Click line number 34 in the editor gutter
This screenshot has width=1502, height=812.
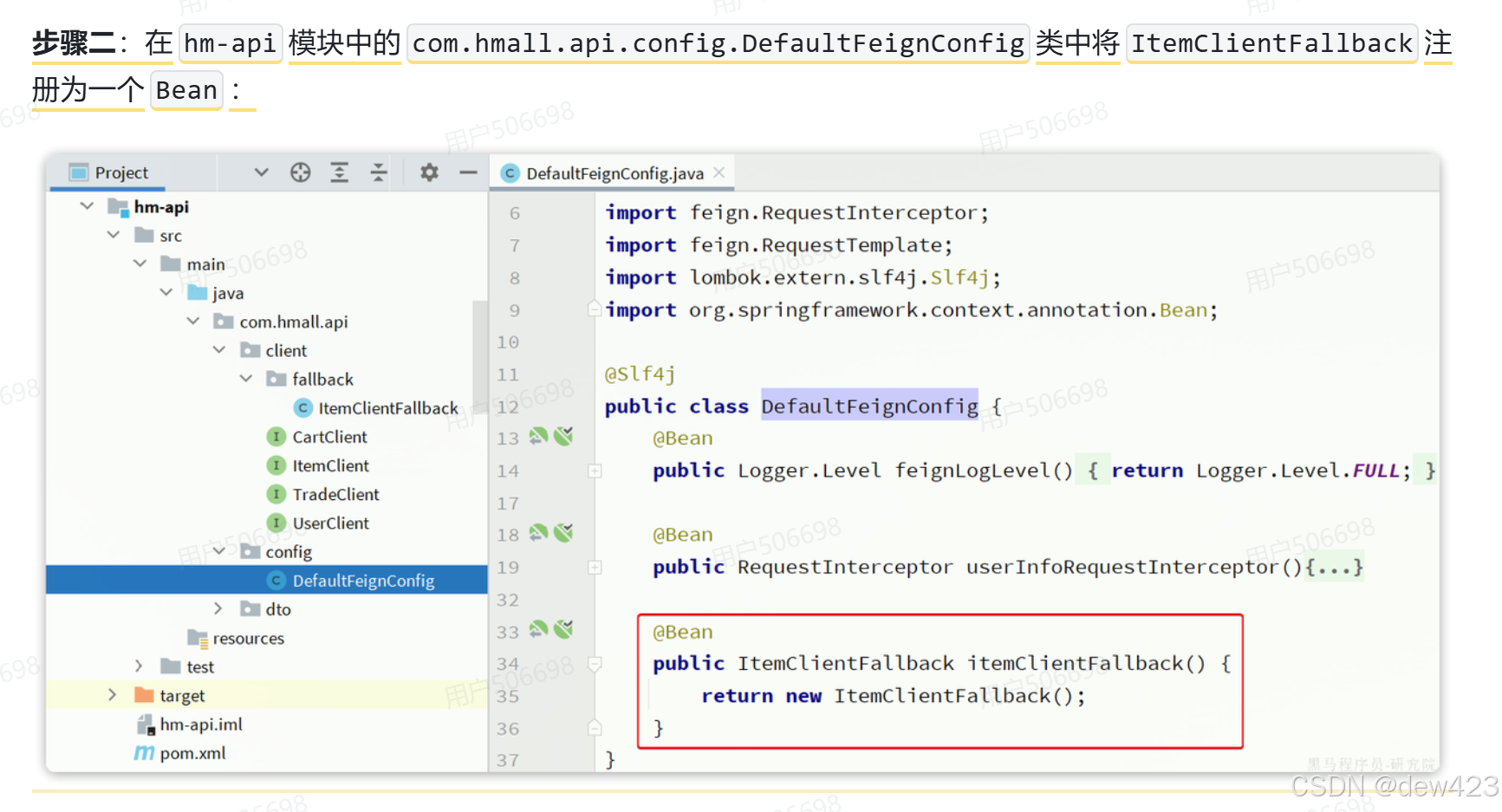pyautogui.click(x=508, y=664)
